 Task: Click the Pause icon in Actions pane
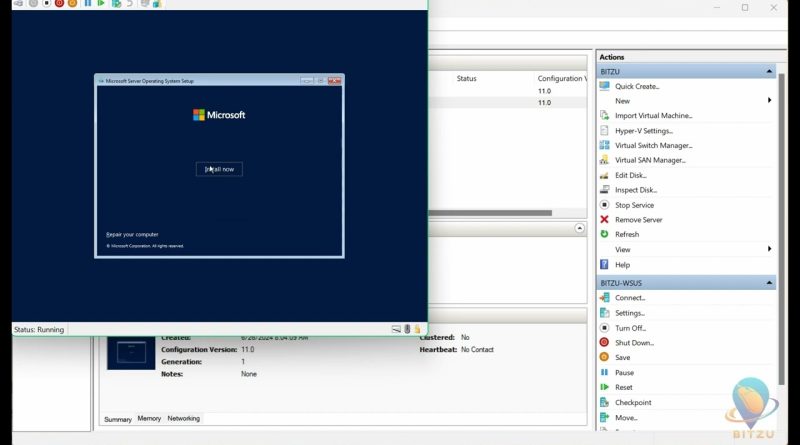click(605, 372)
